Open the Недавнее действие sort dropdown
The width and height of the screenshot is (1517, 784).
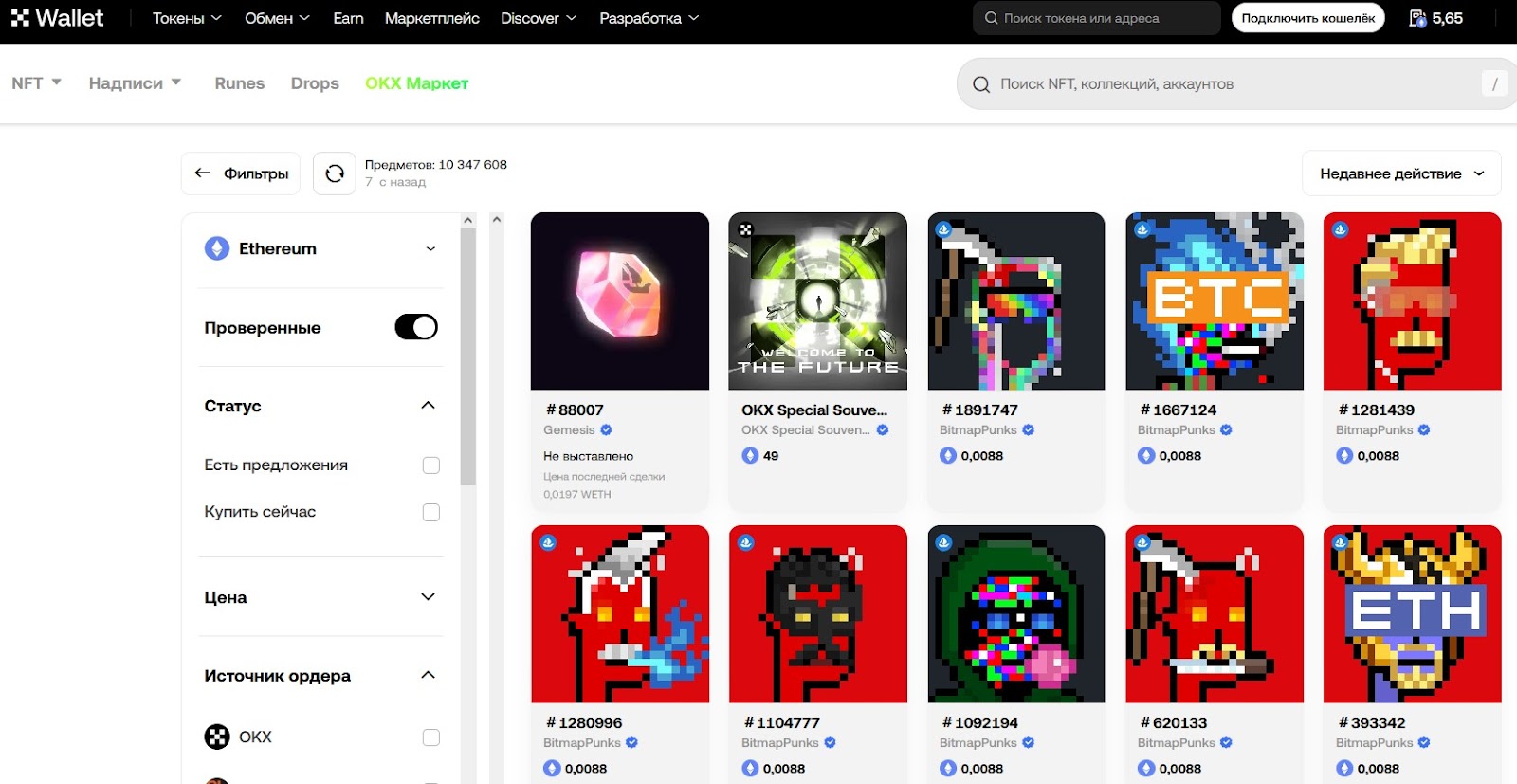pyautogui.click(x=1401, y=173)
